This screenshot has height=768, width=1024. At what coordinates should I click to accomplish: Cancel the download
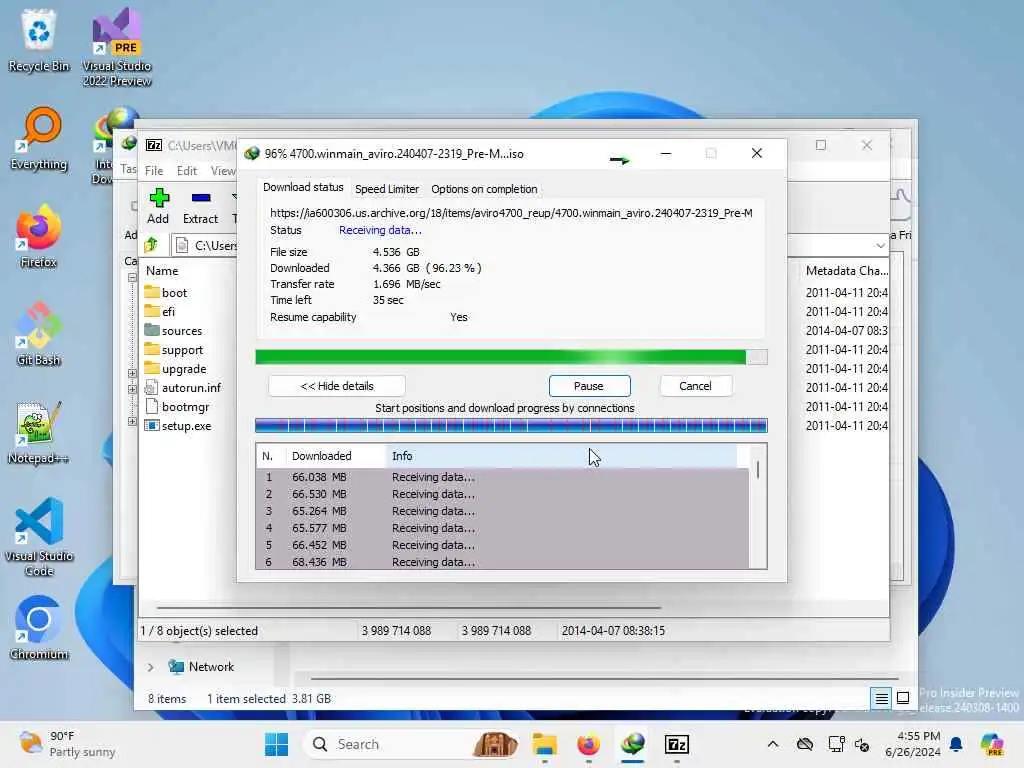[696, 386]
